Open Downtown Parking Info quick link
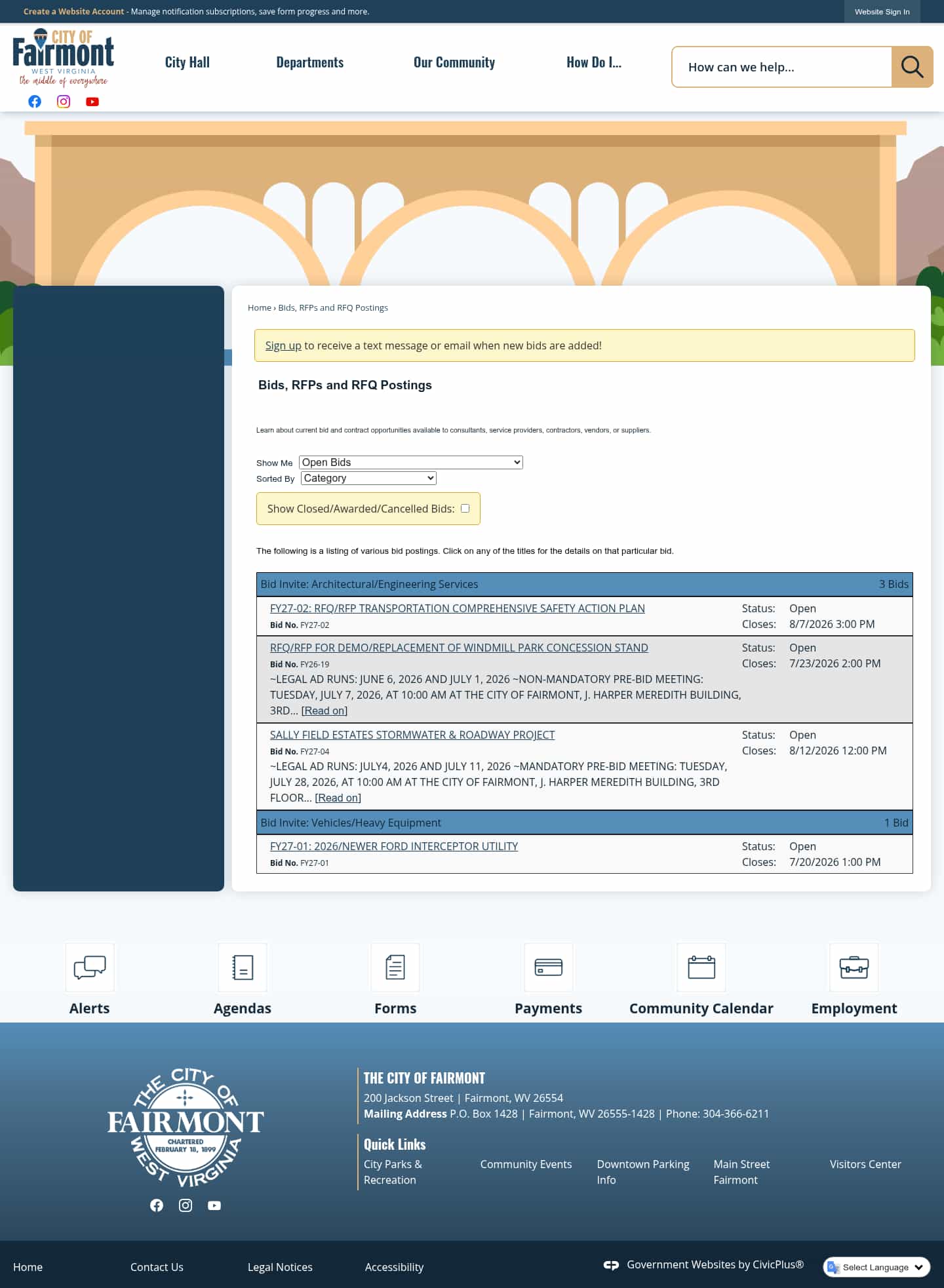Image resolution: width=944 pixels, height=1288 pixels. 643,1172
